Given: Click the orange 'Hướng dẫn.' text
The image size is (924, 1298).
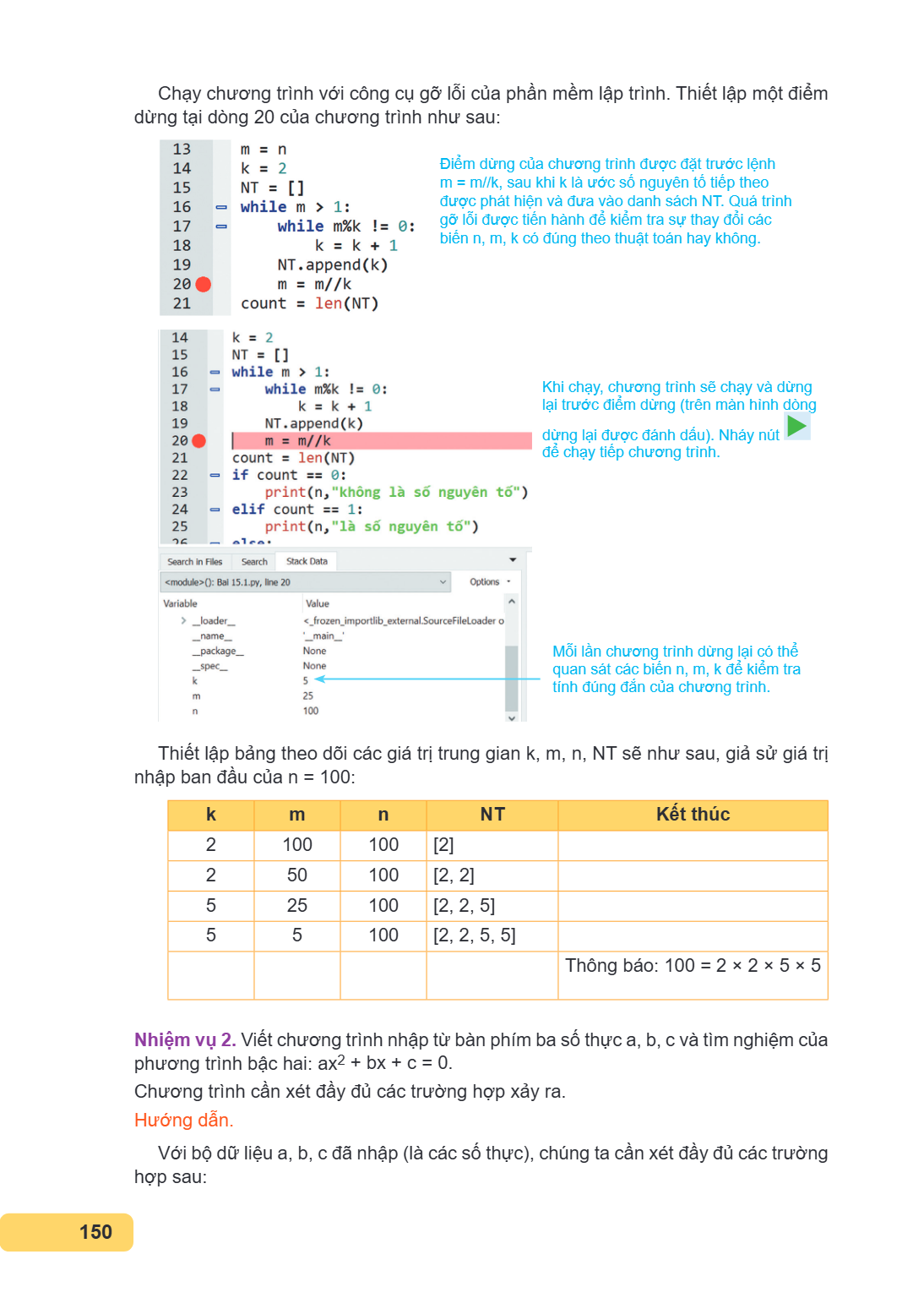Looking at the screenshot, I should tap(183, 1121).
